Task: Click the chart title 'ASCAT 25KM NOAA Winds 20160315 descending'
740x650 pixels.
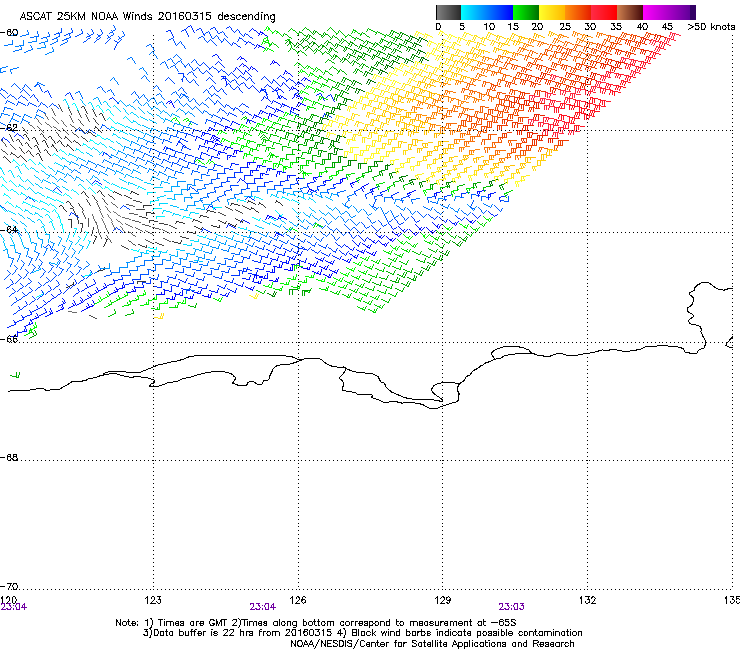Action: coord(147,16)
